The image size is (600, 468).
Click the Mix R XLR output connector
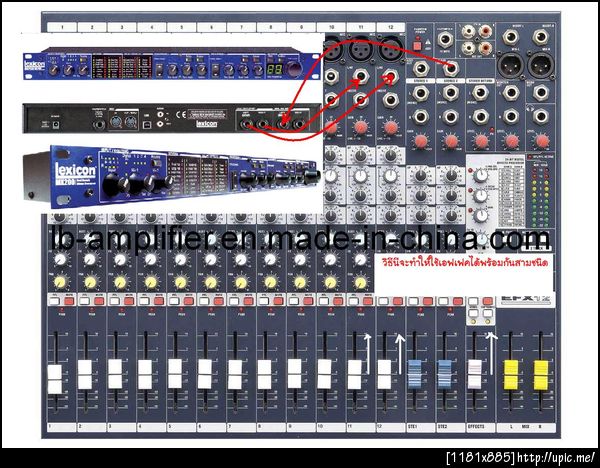click(x=541, y=65)
